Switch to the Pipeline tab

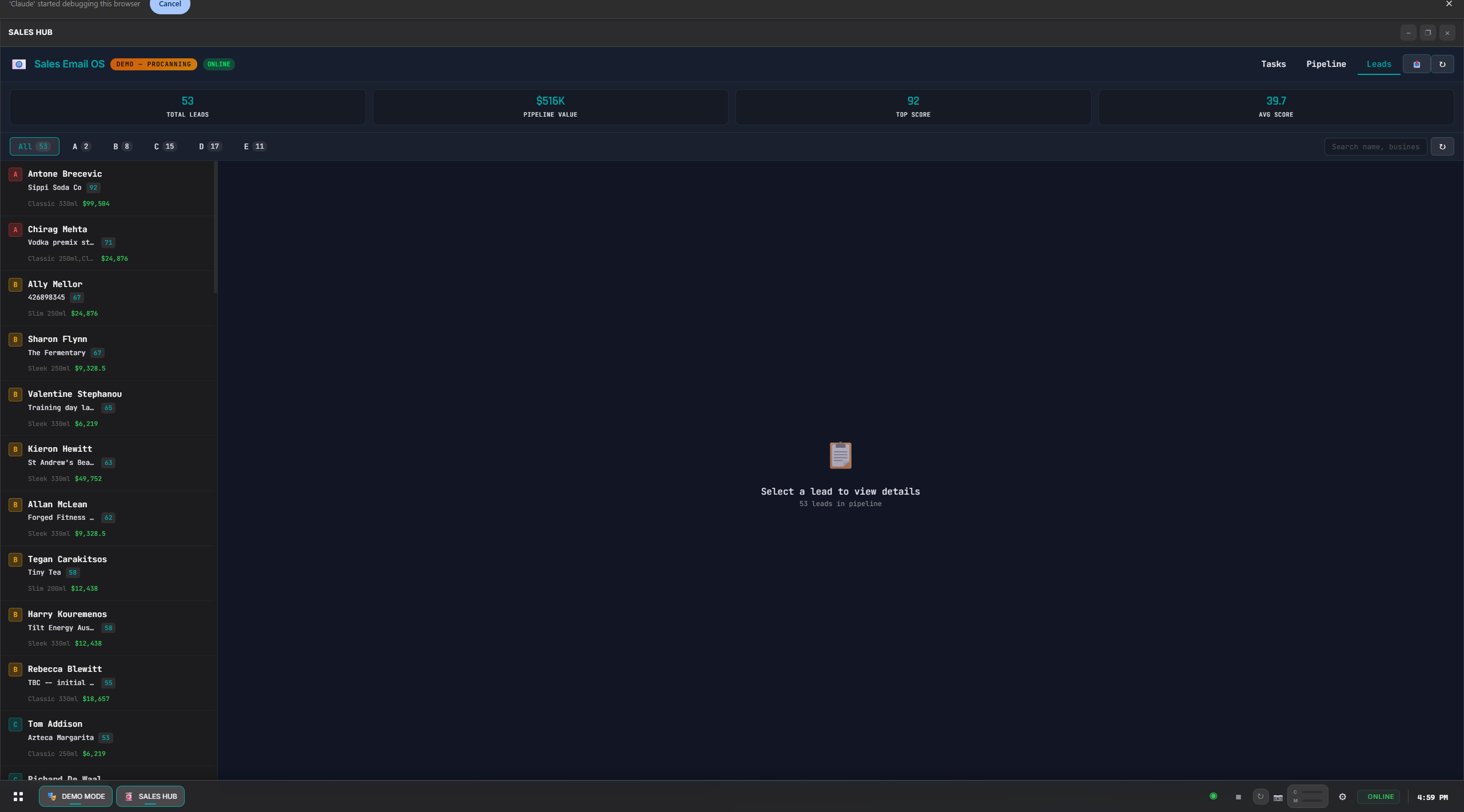1326,64
